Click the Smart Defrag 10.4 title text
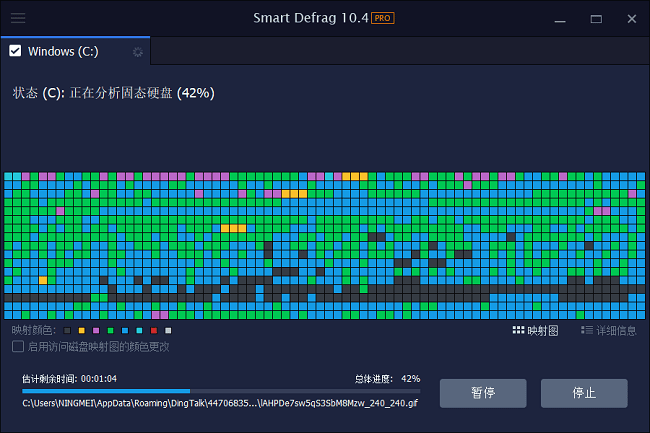 (310, 18)
